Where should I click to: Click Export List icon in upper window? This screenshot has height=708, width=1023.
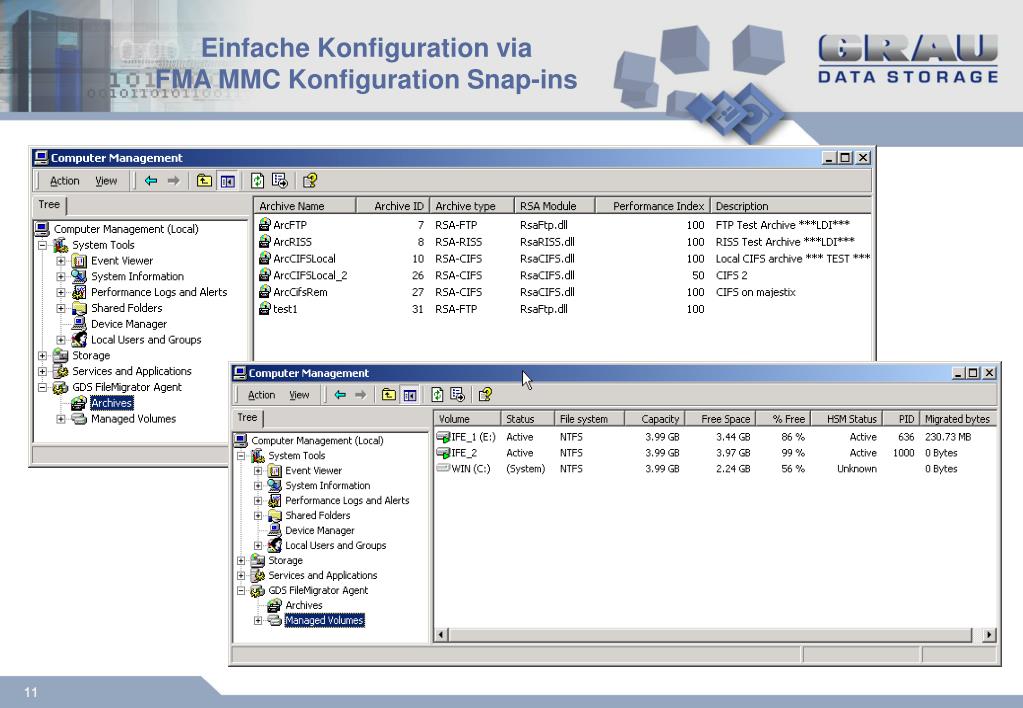pyautogui.click(x=280, y=181)
